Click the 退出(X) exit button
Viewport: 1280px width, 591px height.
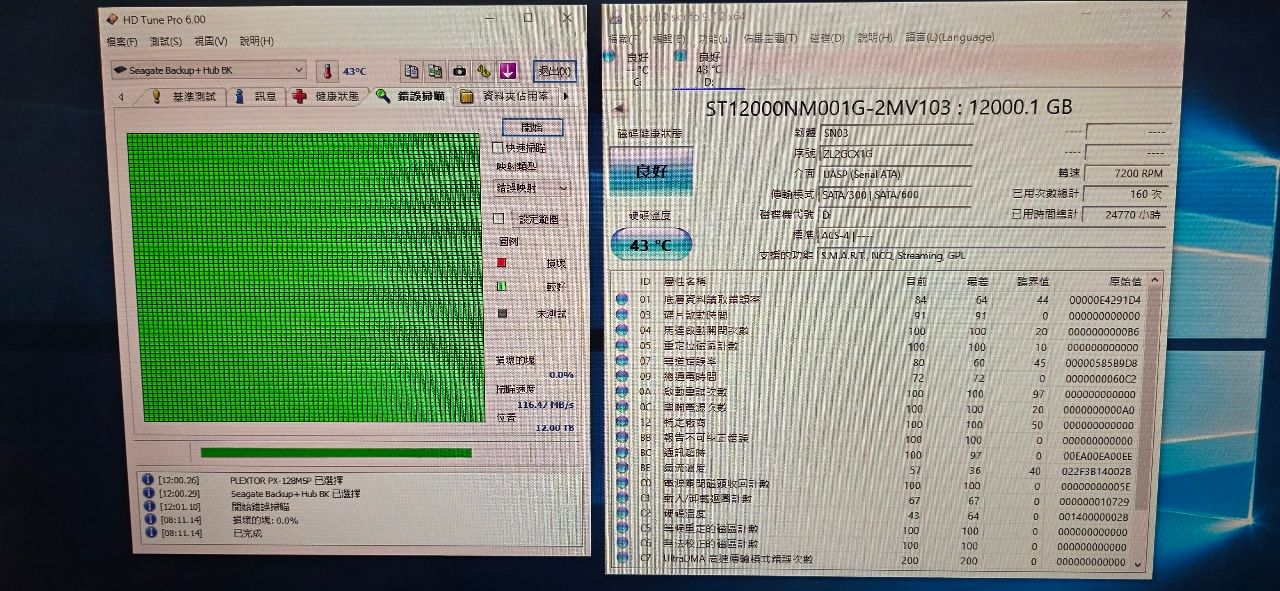[x=554, y=71]
